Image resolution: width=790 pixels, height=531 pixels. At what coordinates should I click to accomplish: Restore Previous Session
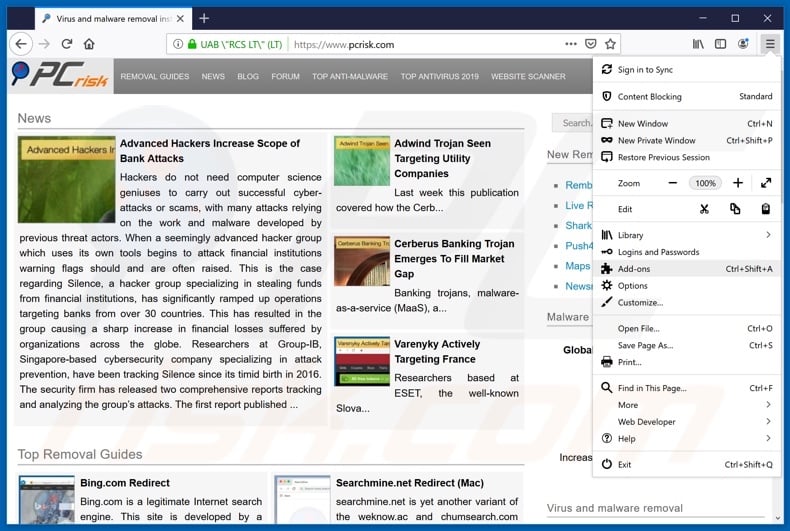tap(687, 157)
